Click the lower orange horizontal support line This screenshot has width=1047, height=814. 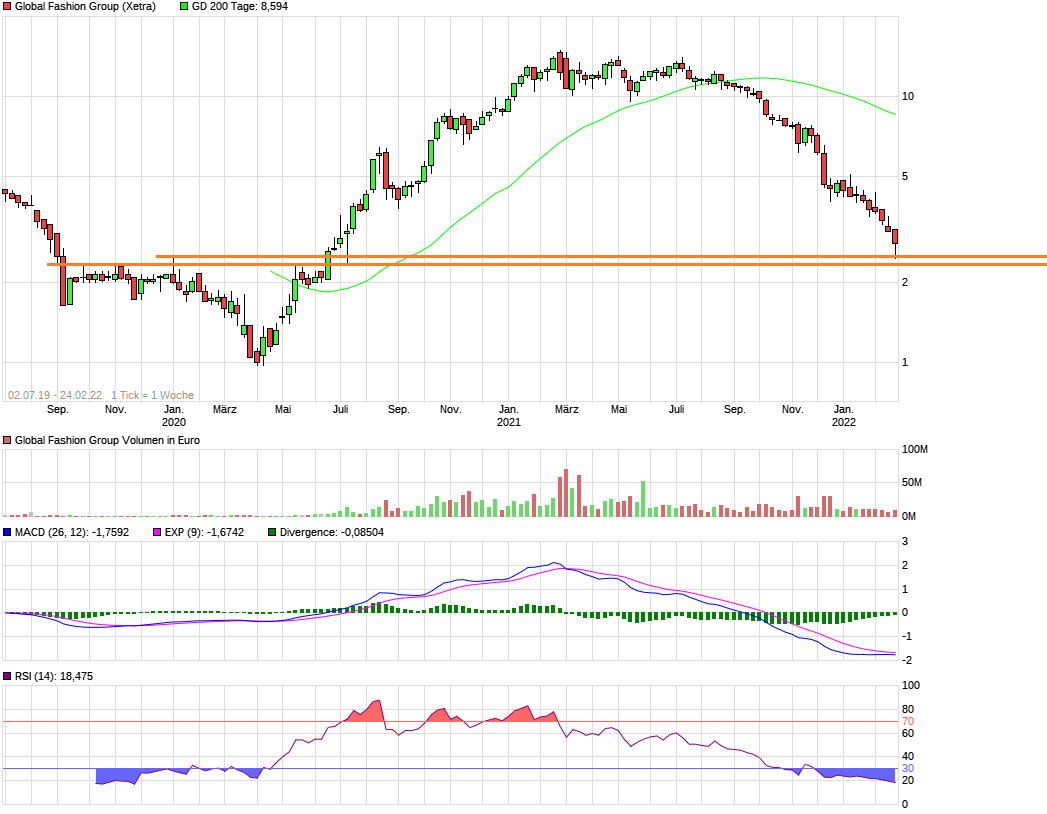coord(547,264)
